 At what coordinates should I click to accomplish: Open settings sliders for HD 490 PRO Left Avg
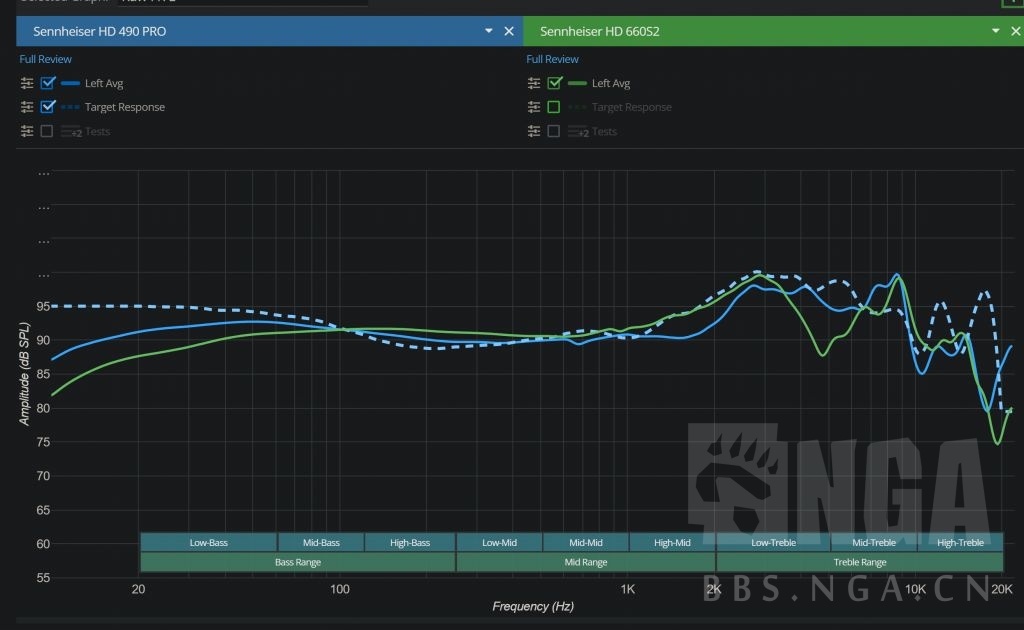(27, 83)
